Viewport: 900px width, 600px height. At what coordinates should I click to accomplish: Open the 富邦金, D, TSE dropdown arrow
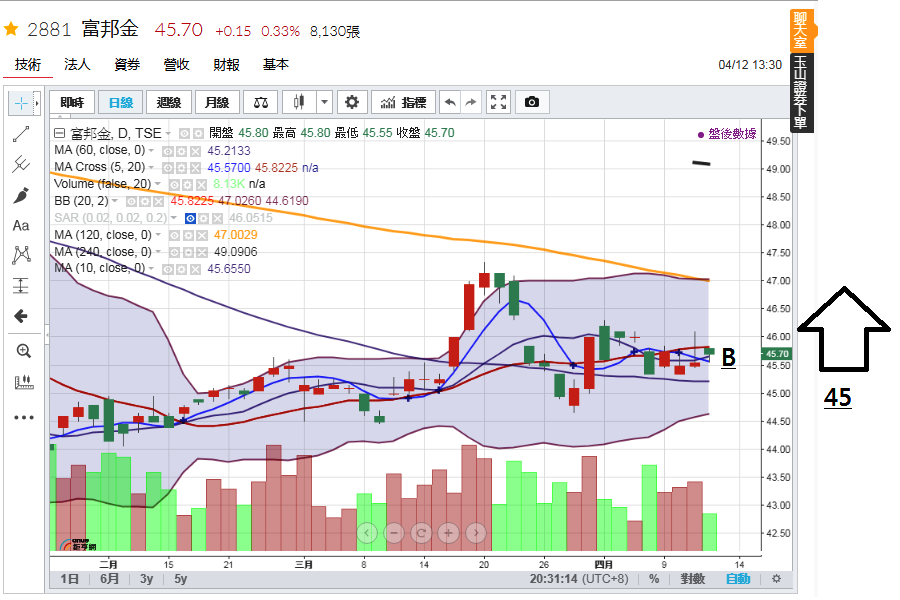pyautogui.click(x=168, y=134)
